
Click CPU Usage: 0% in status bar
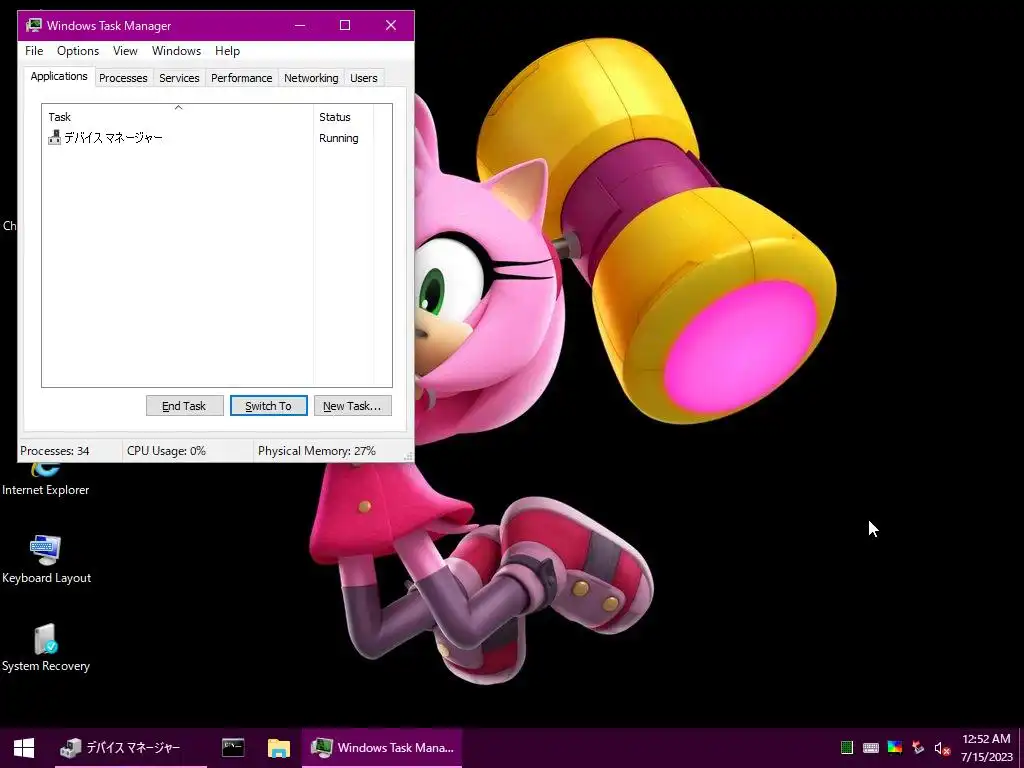(x=166, y=451)
